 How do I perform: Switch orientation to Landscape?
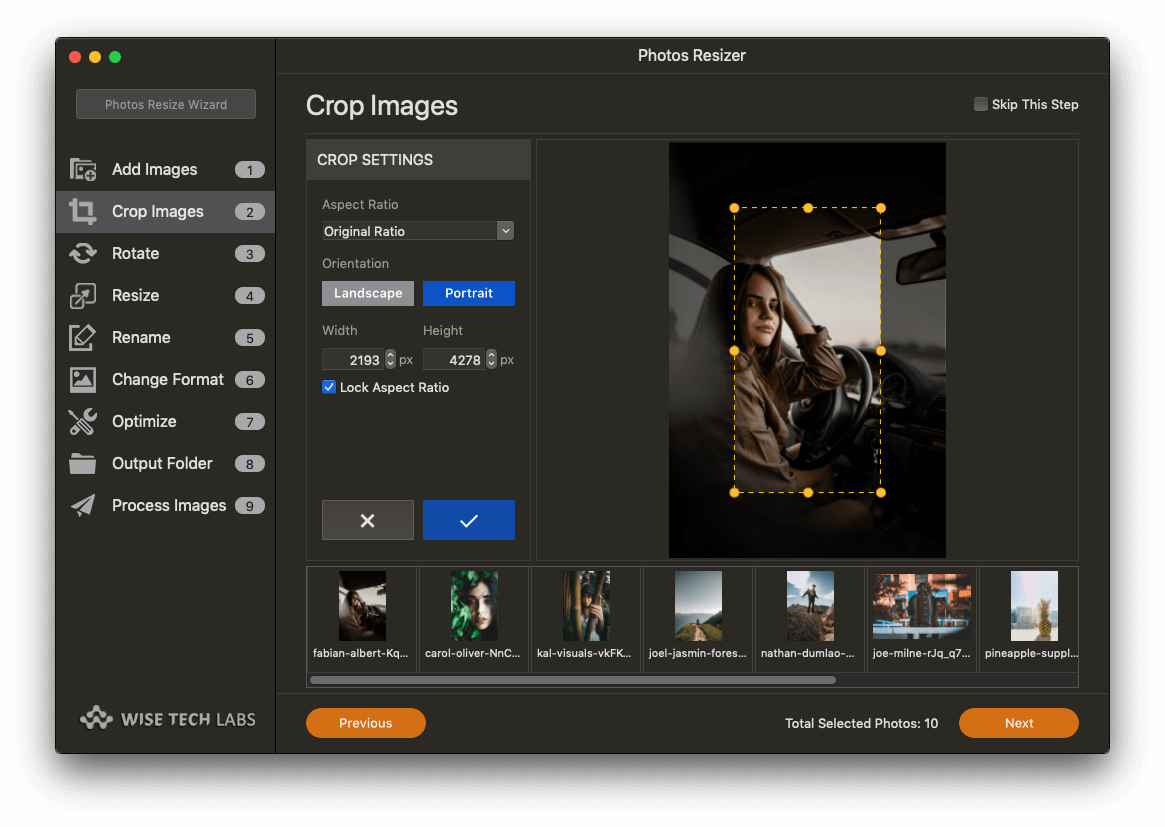pos(368,293)
